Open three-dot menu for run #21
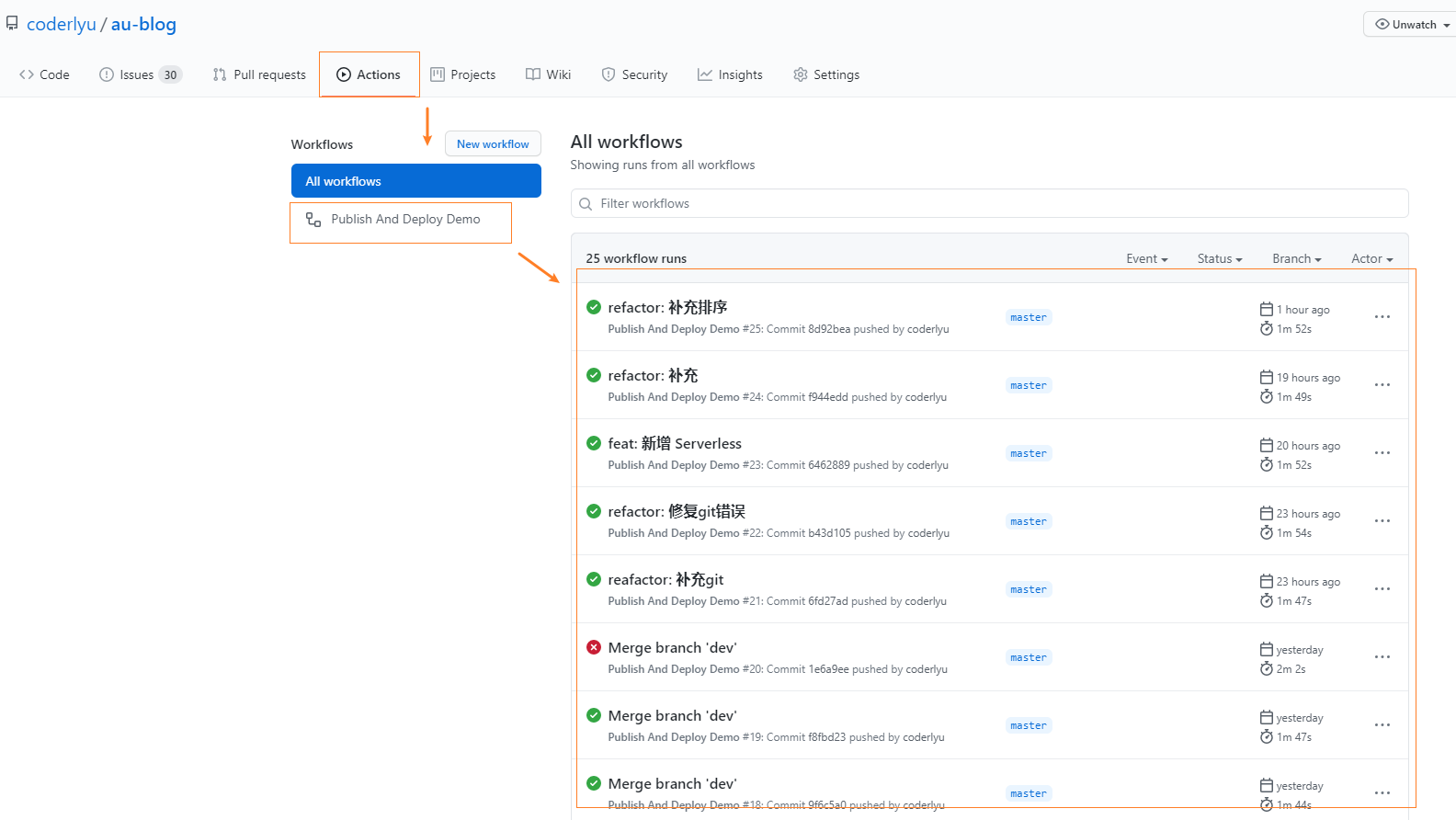Viewport: 1456px width, 820px height. [1382, 589]
